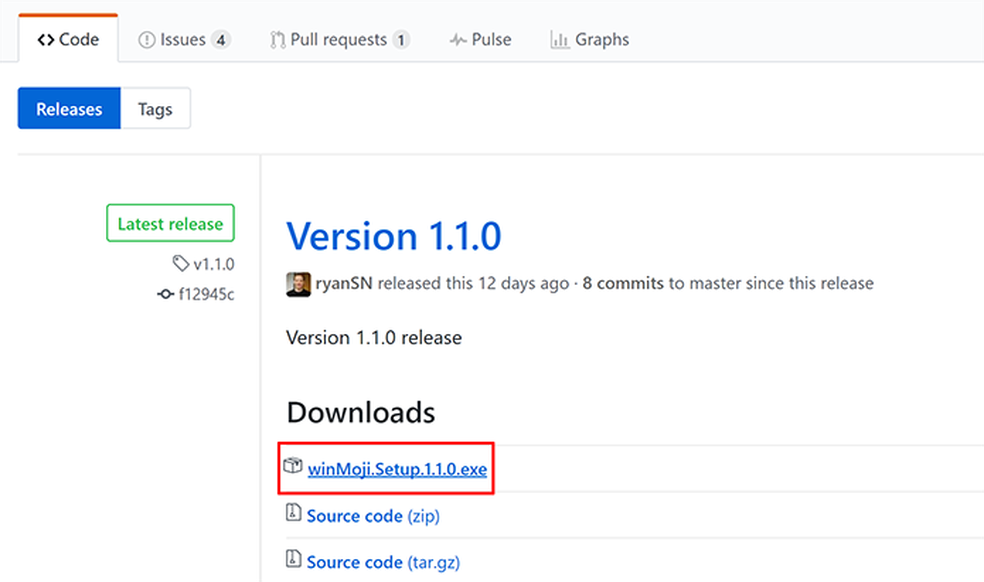
Task: Click the Downloads heading
Action: click(361, 413)
